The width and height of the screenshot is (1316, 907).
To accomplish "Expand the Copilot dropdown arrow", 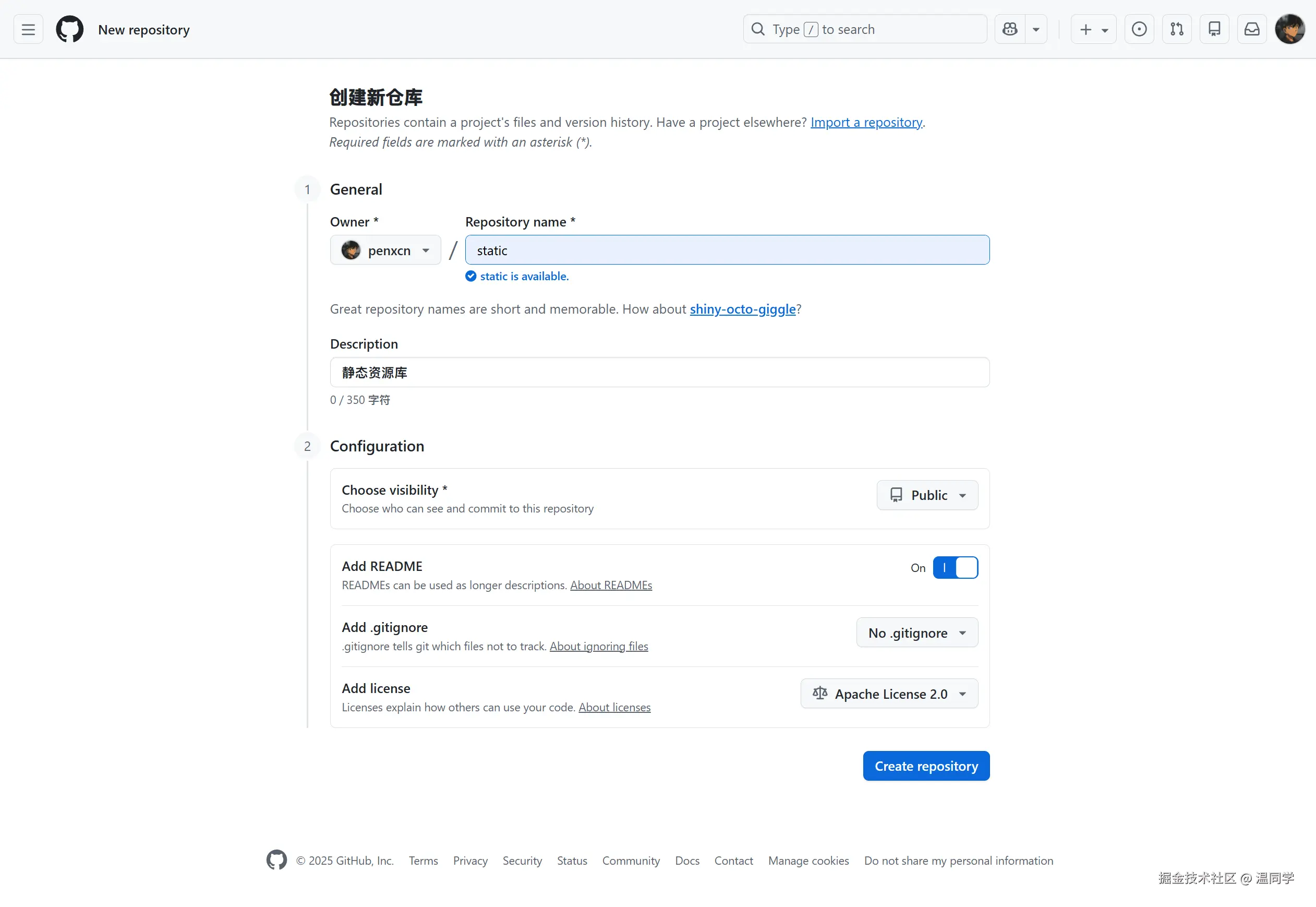I will click(1036, 30).
